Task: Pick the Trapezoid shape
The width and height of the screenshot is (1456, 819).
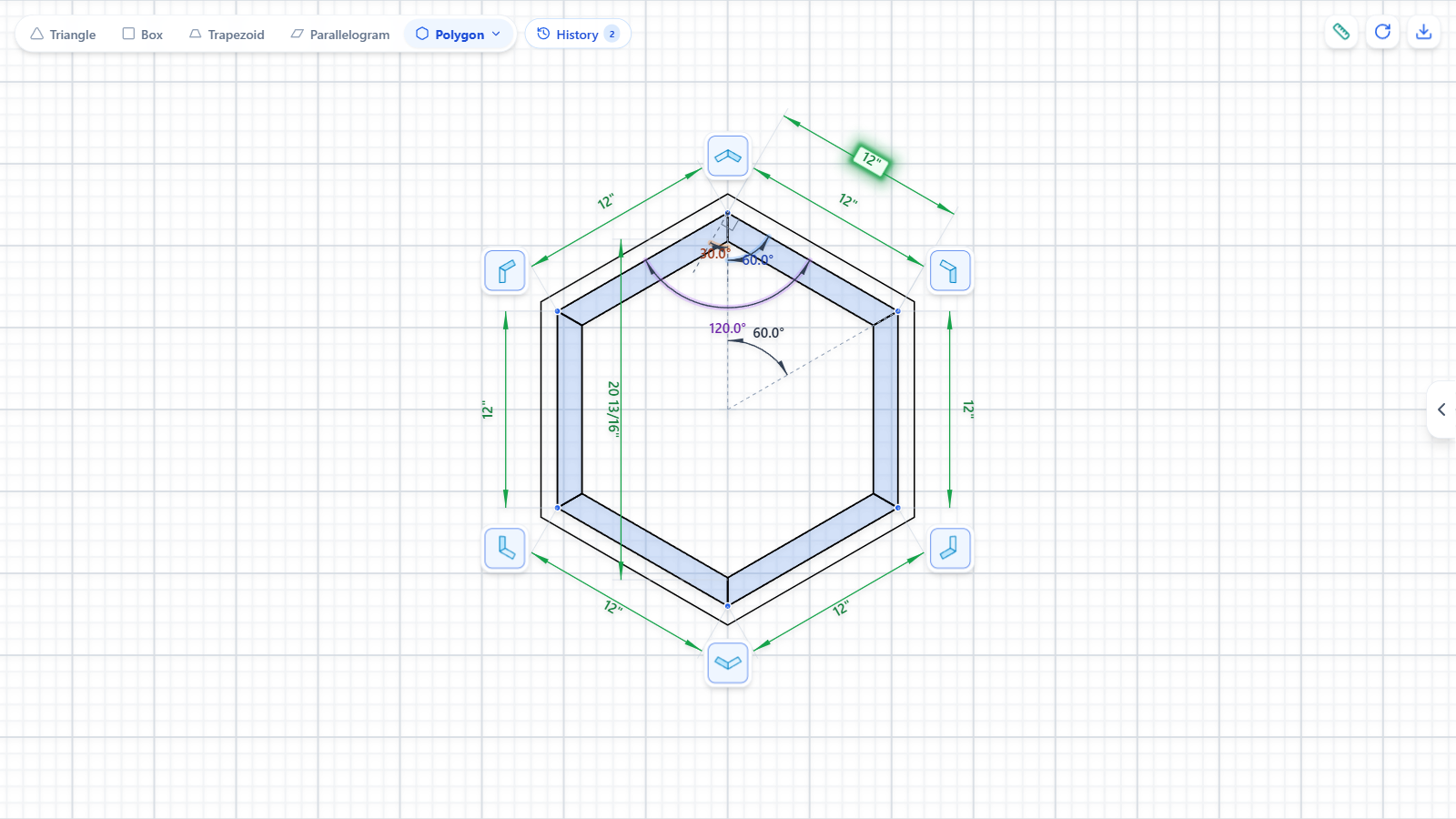Action: pyautogui.click(x=227, y=35)
